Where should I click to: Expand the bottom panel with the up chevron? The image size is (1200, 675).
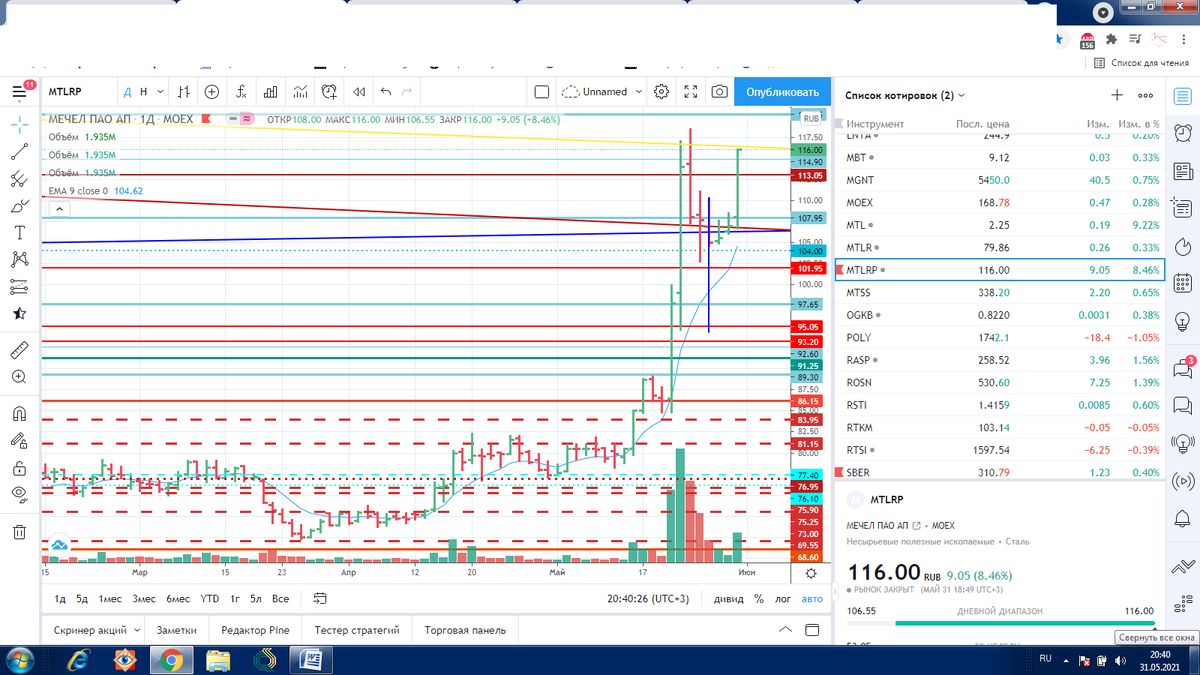(786, 630)
